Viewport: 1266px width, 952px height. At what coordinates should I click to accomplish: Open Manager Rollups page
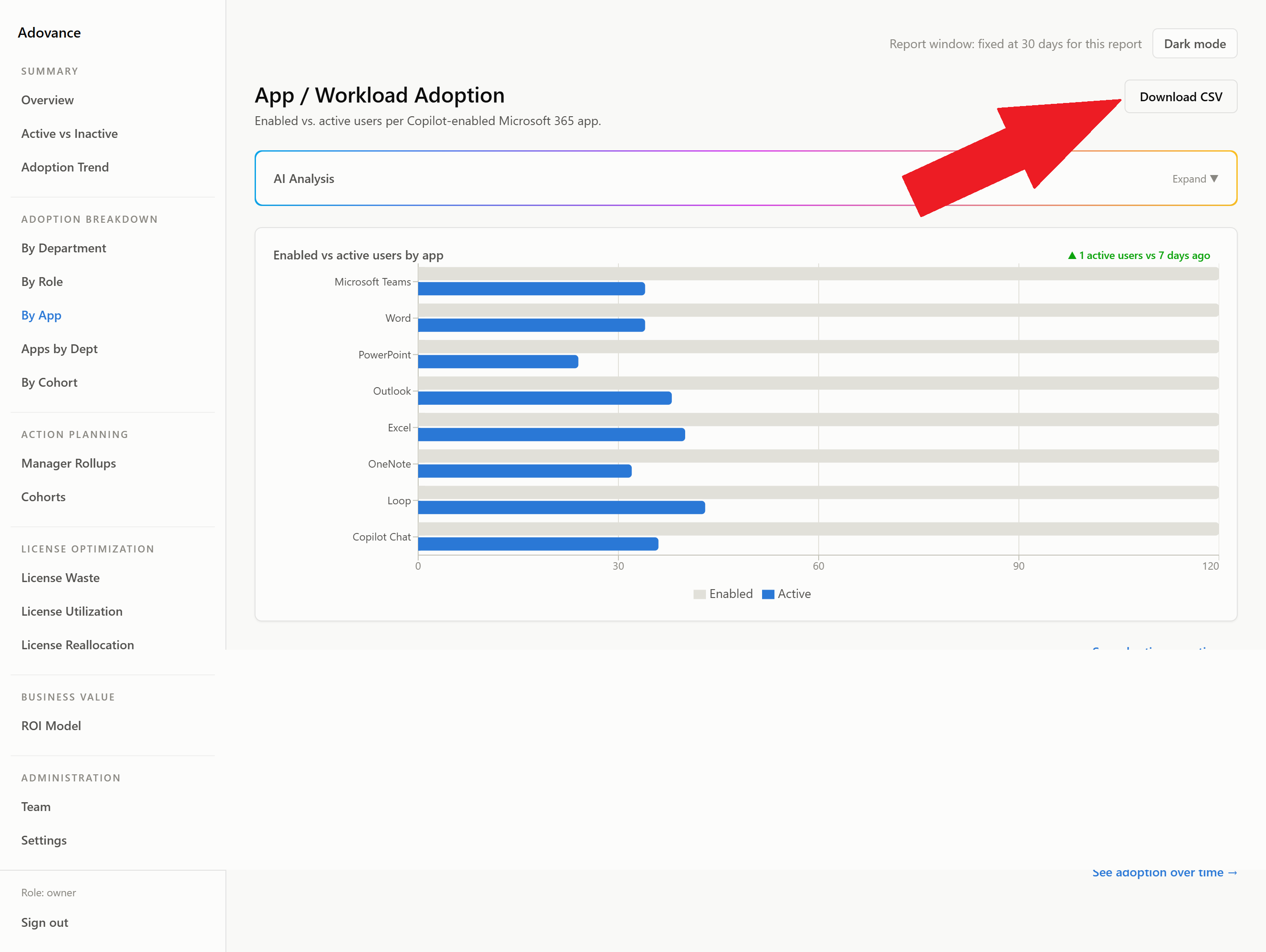coord(69,464)
